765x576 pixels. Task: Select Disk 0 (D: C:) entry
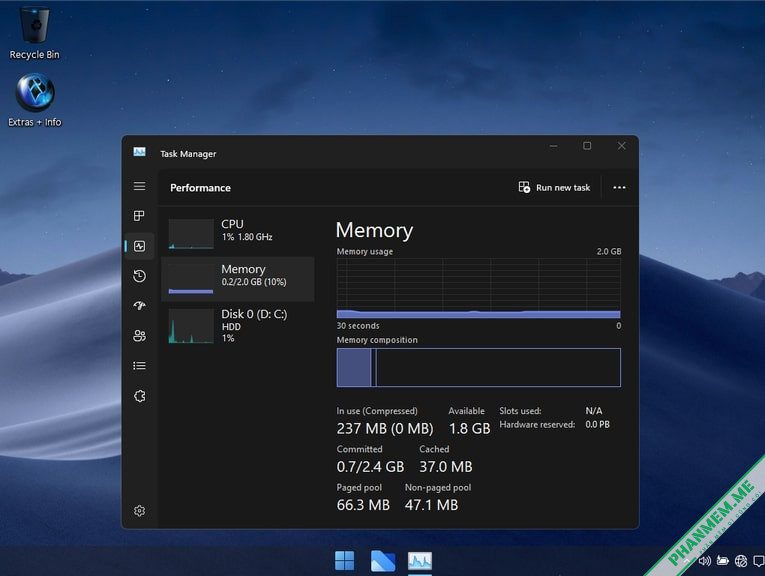coord(238,325)
